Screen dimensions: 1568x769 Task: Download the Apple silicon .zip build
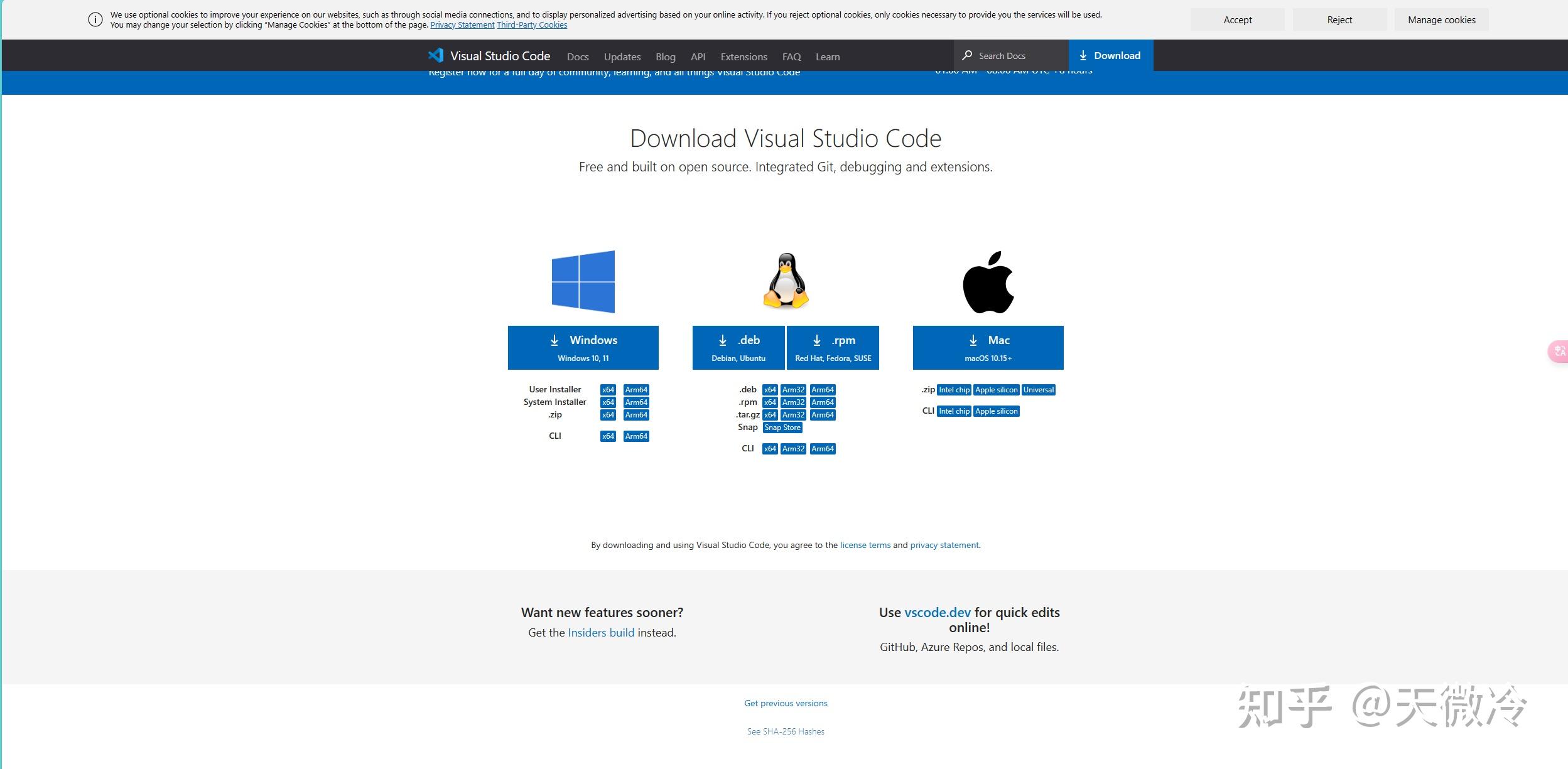click(x=996, y=389)
